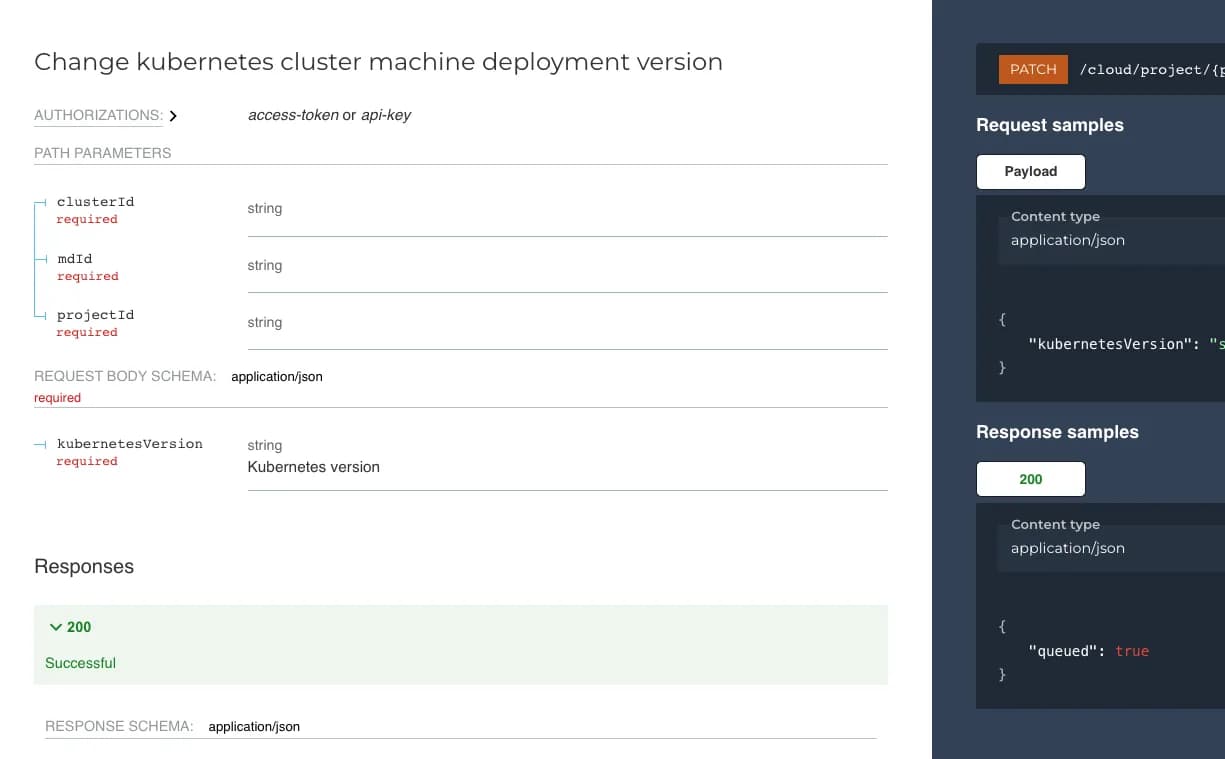Select the page title heading text

[x=378, y=62]
